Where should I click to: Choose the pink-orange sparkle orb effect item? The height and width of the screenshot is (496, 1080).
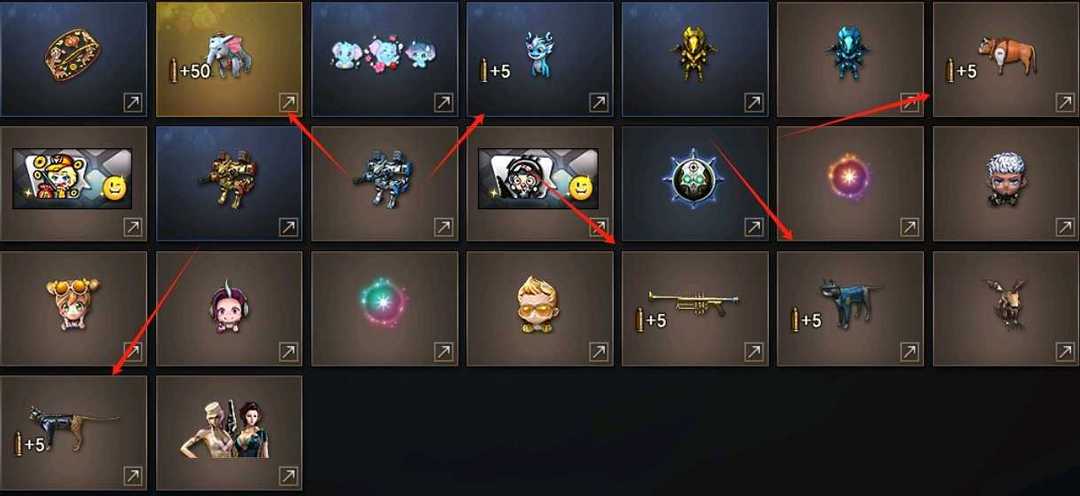(x=850, y=183)
